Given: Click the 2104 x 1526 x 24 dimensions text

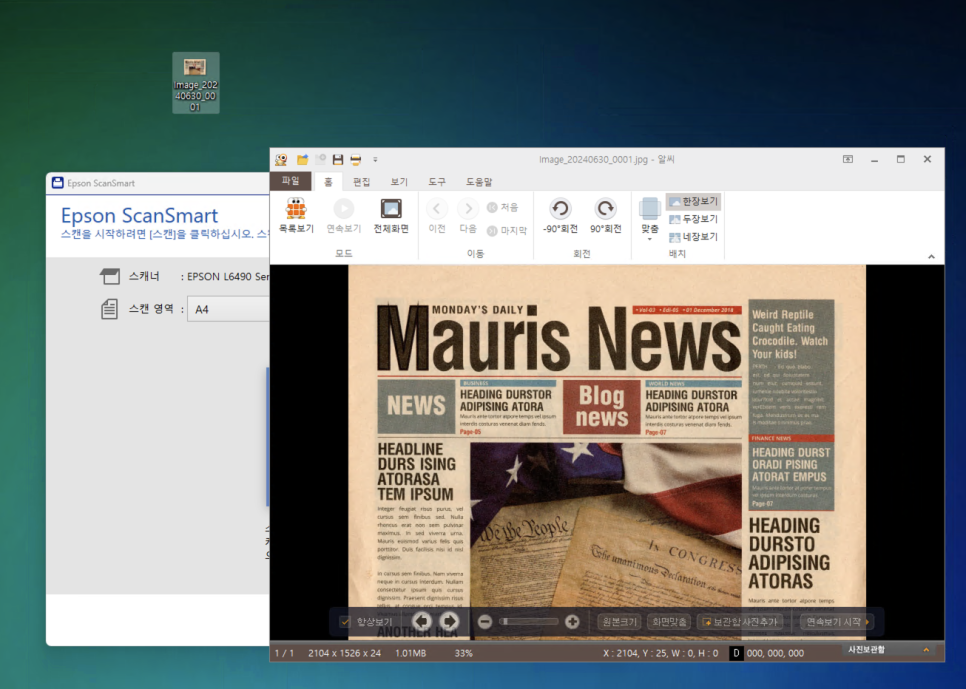Looking at the screenshot, I should click(344, 653).
